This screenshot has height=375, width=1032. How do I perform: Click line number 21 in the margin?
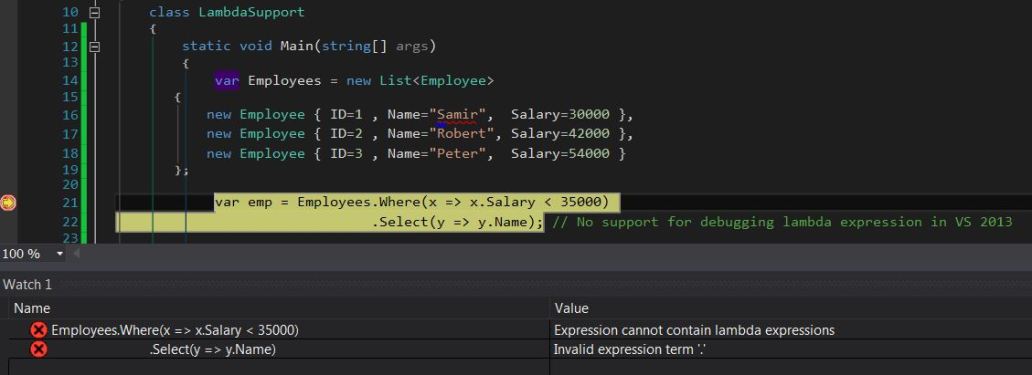point(70,203)
